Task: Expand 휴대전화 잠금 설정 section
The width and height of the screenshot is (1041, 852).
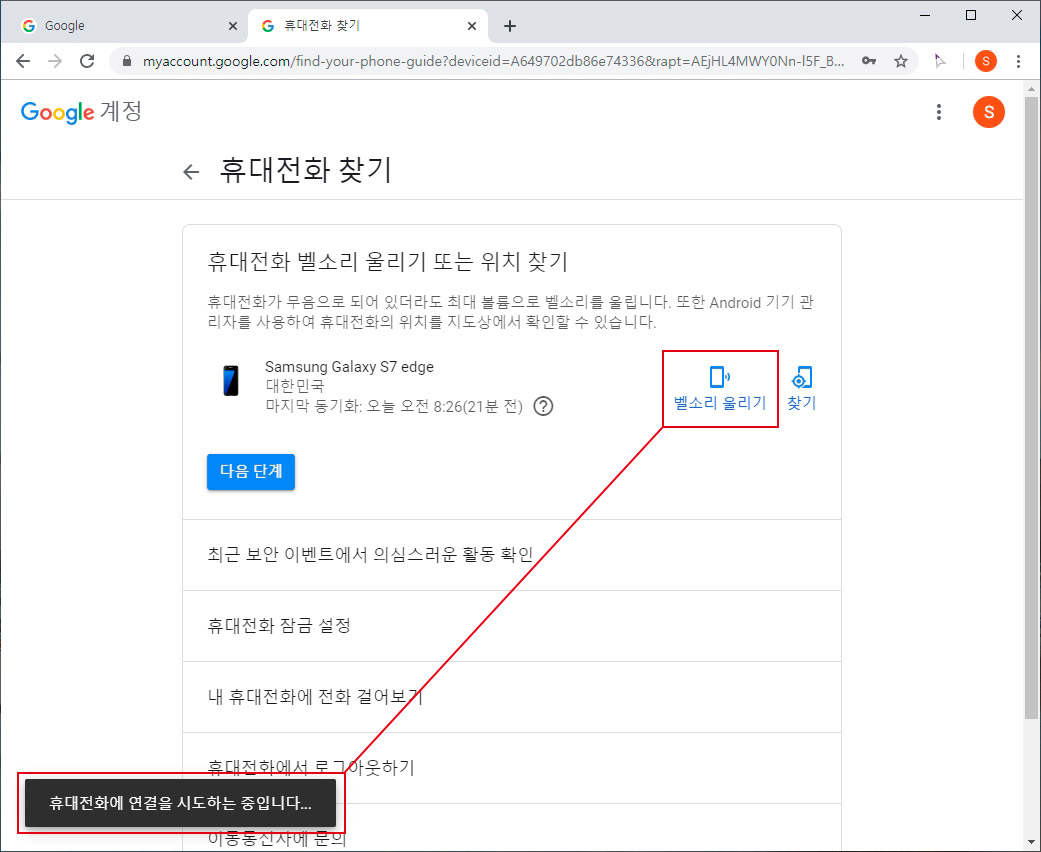Action: click(512, 626)
